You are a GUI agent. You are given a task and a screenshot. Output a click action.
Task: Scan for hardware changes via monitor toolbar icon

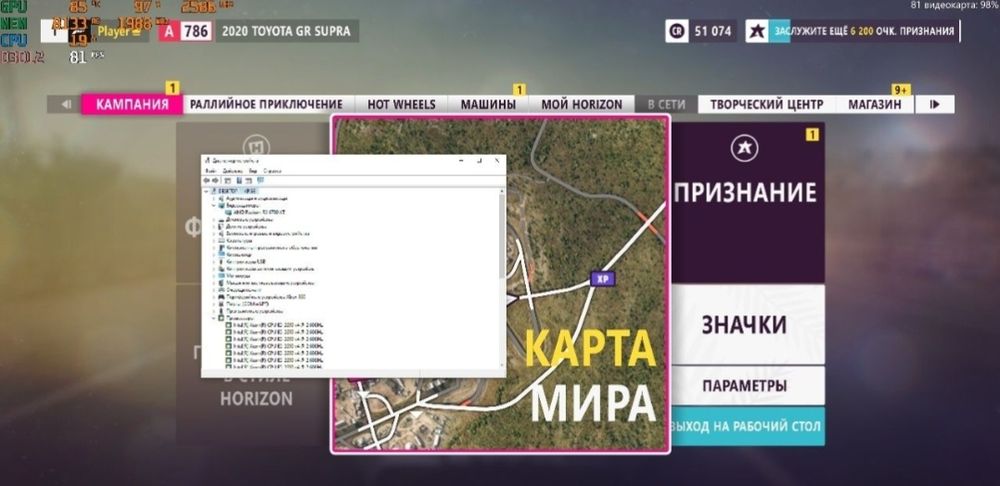click(x=260, y=180)
